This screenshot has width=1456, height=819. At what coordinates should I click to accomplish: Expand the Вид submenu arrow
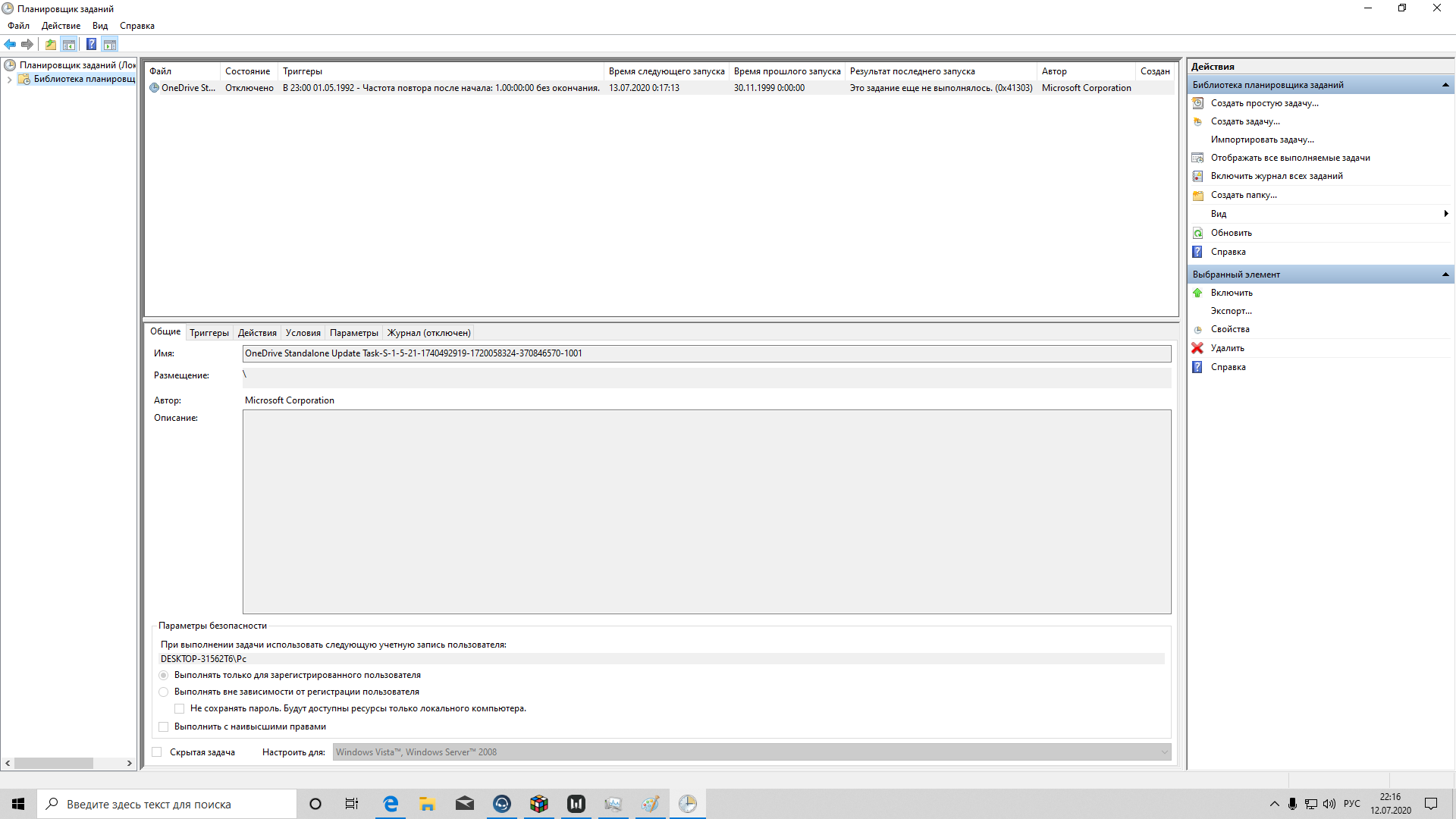(x=1446, y=214)
